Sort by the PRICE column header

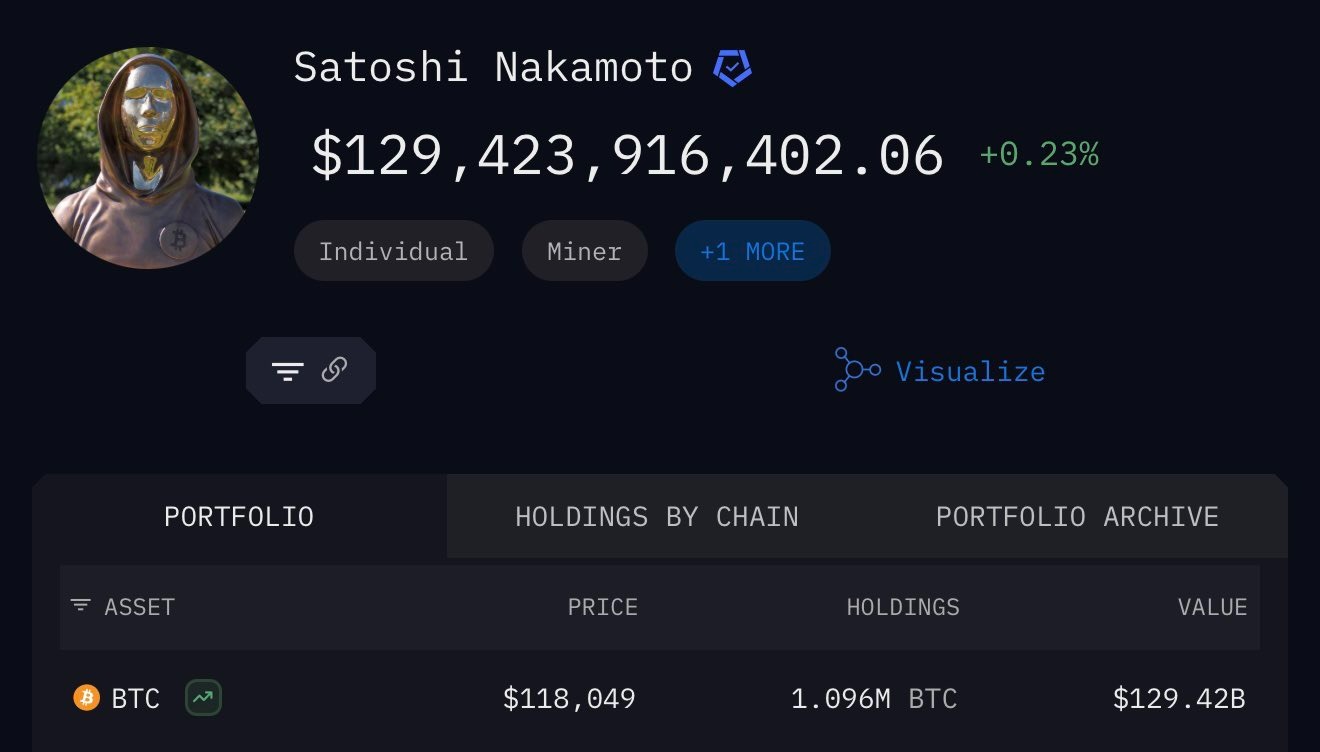[602, 607]
